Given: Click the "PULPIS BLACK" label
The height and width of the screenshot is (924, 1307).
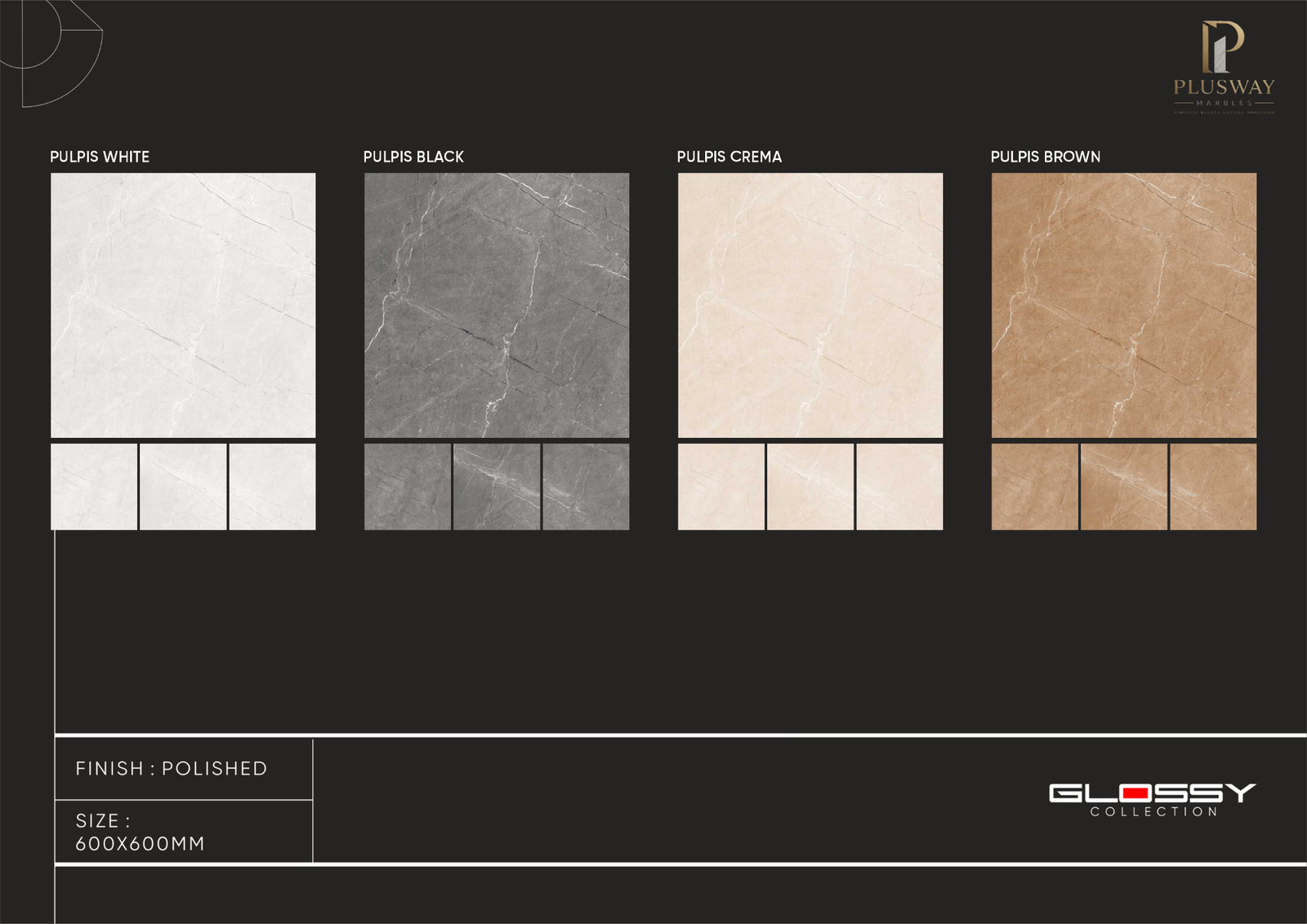Looking at the screenshot, I should (x=413, y=157).
